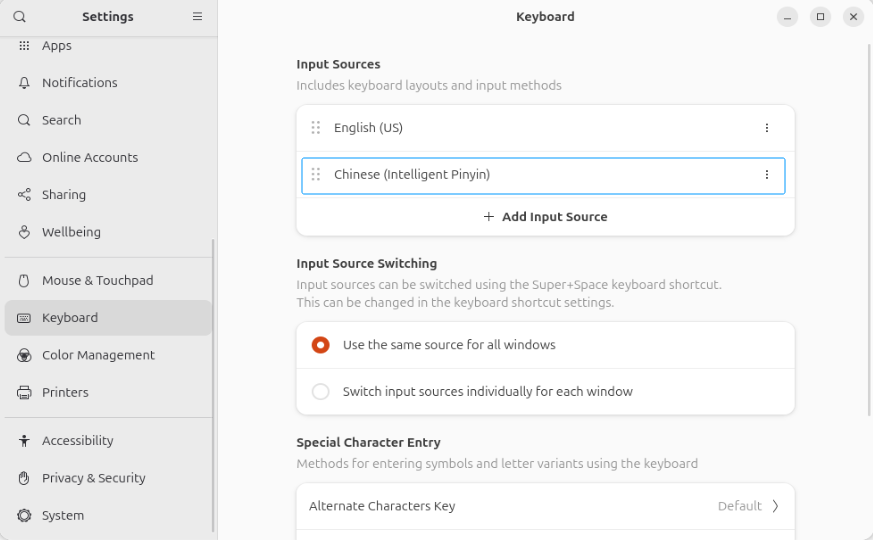
Task: Open the System settings gear icon
Action: (x=24, y=516)
